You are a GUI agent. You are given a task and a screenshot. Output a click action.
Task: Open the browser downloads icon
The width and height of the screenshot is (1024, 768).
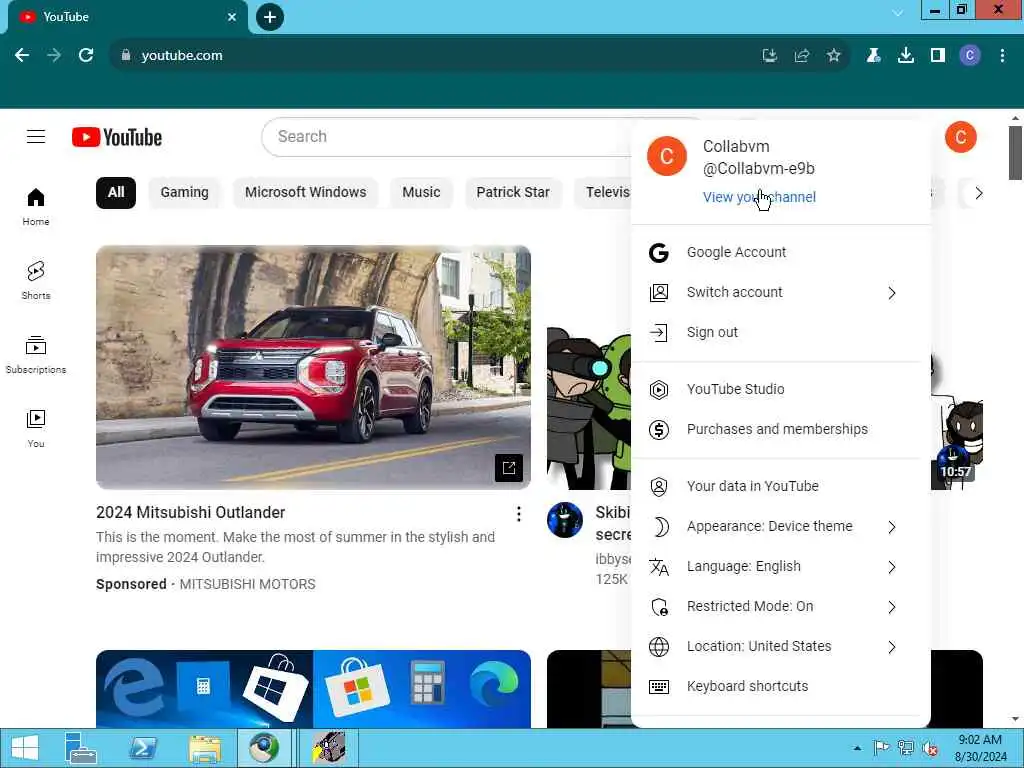tap(906, 56)
